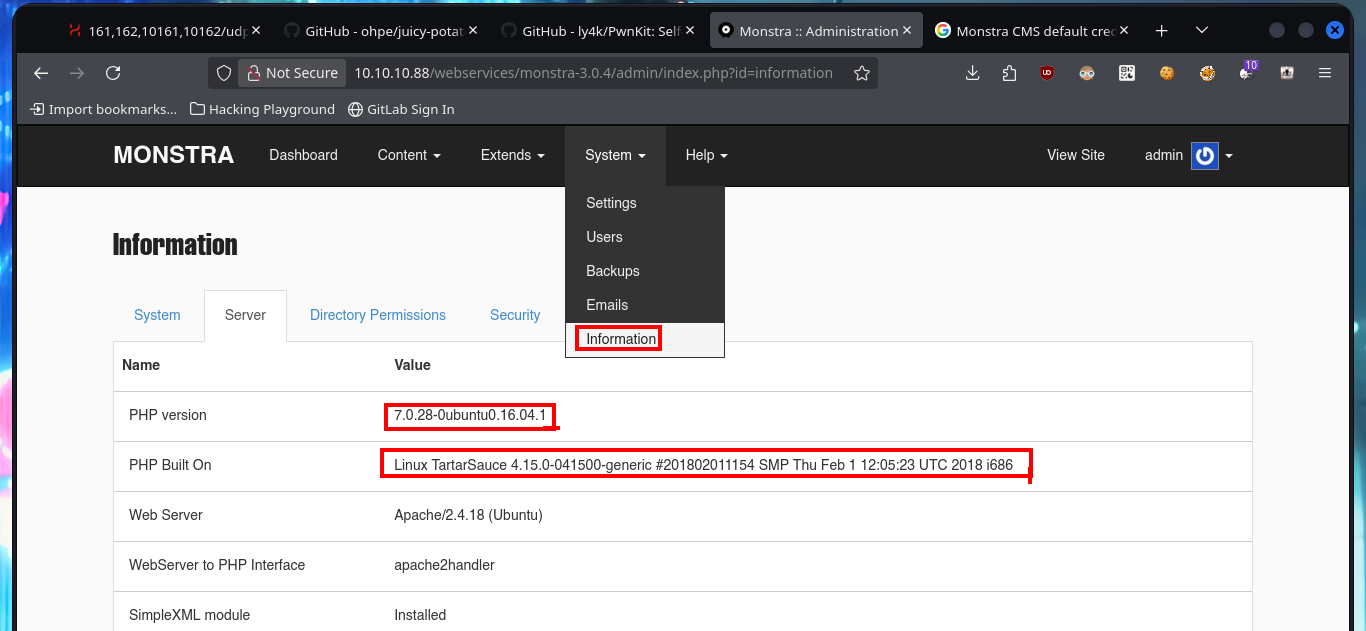Open the Dashboard nav link

[x=303, y=155]
